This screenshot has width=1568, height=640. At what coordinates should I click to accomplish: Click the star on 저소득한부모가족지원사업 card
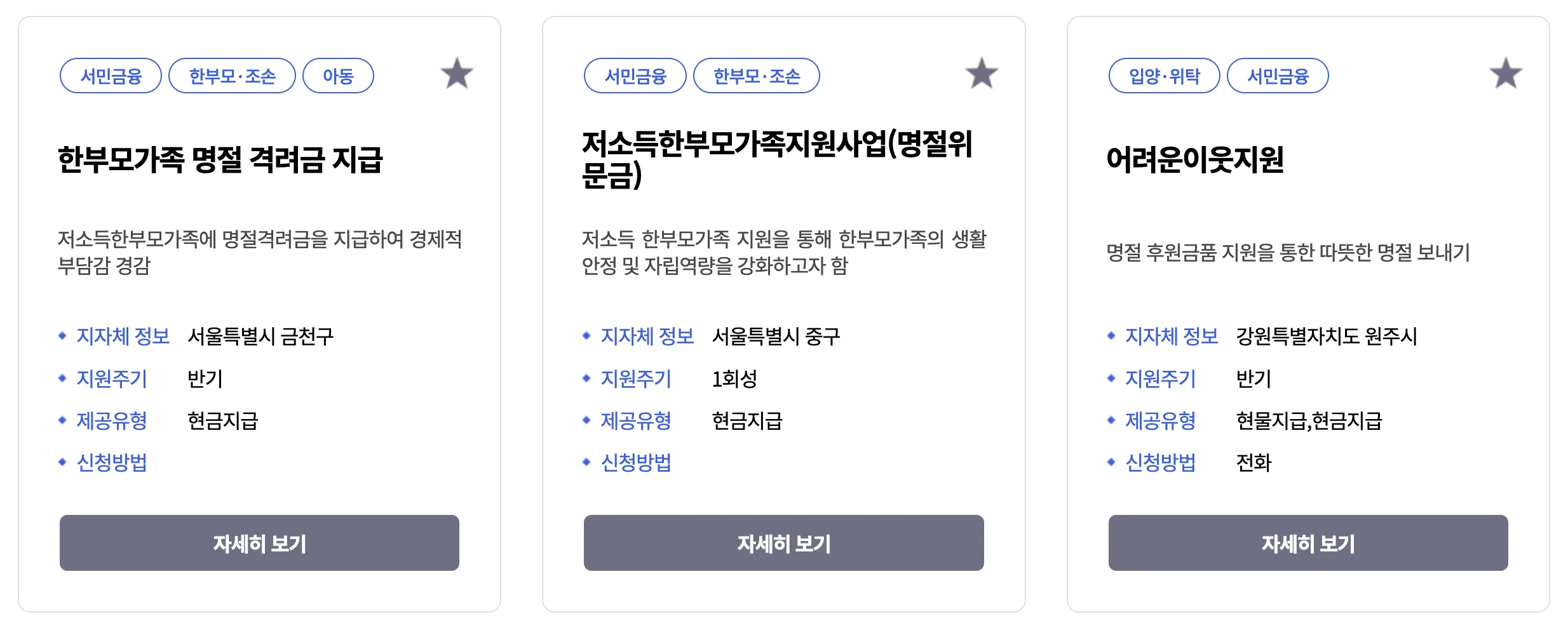pyautogui.click(x=982, y=74)
